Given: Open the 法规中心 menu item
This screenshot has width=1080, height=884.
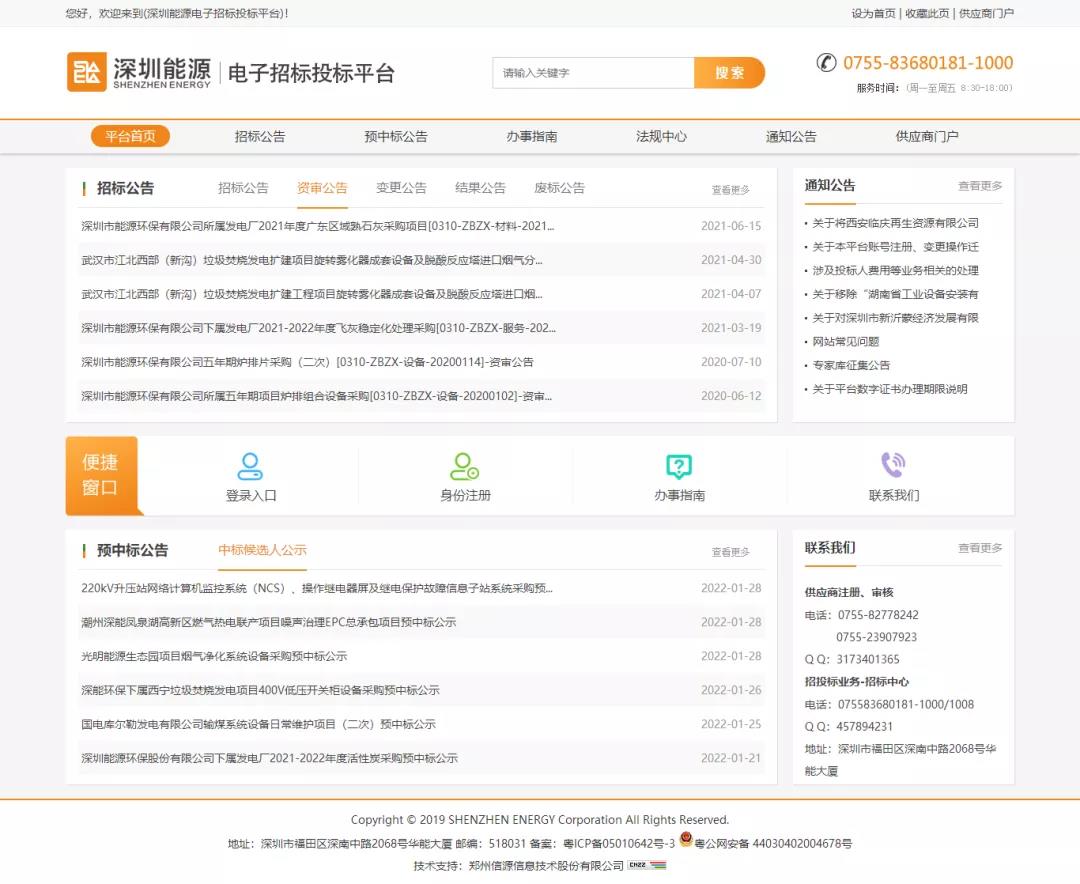Looking at the screenshot, I should coord(660,137).
